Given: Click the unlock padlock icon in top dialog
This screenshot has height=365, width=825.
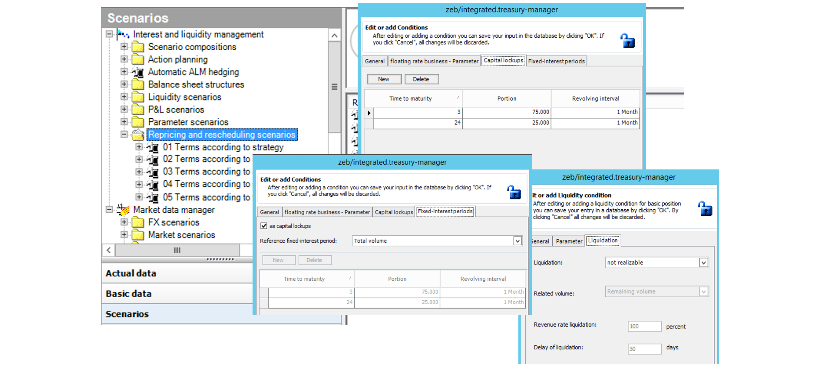Looking at the screenshot, I should point(627,41).
